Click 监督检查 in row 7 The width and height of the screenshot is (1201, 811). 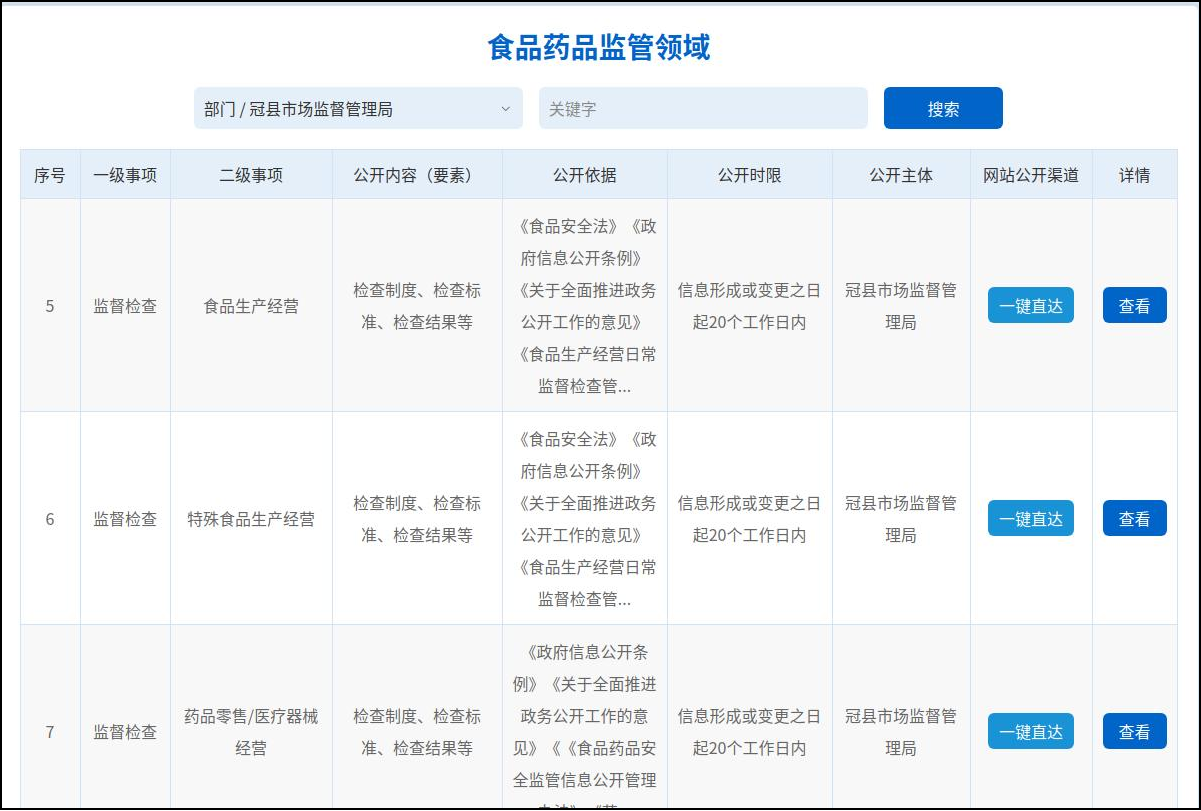tap(125, 732)
